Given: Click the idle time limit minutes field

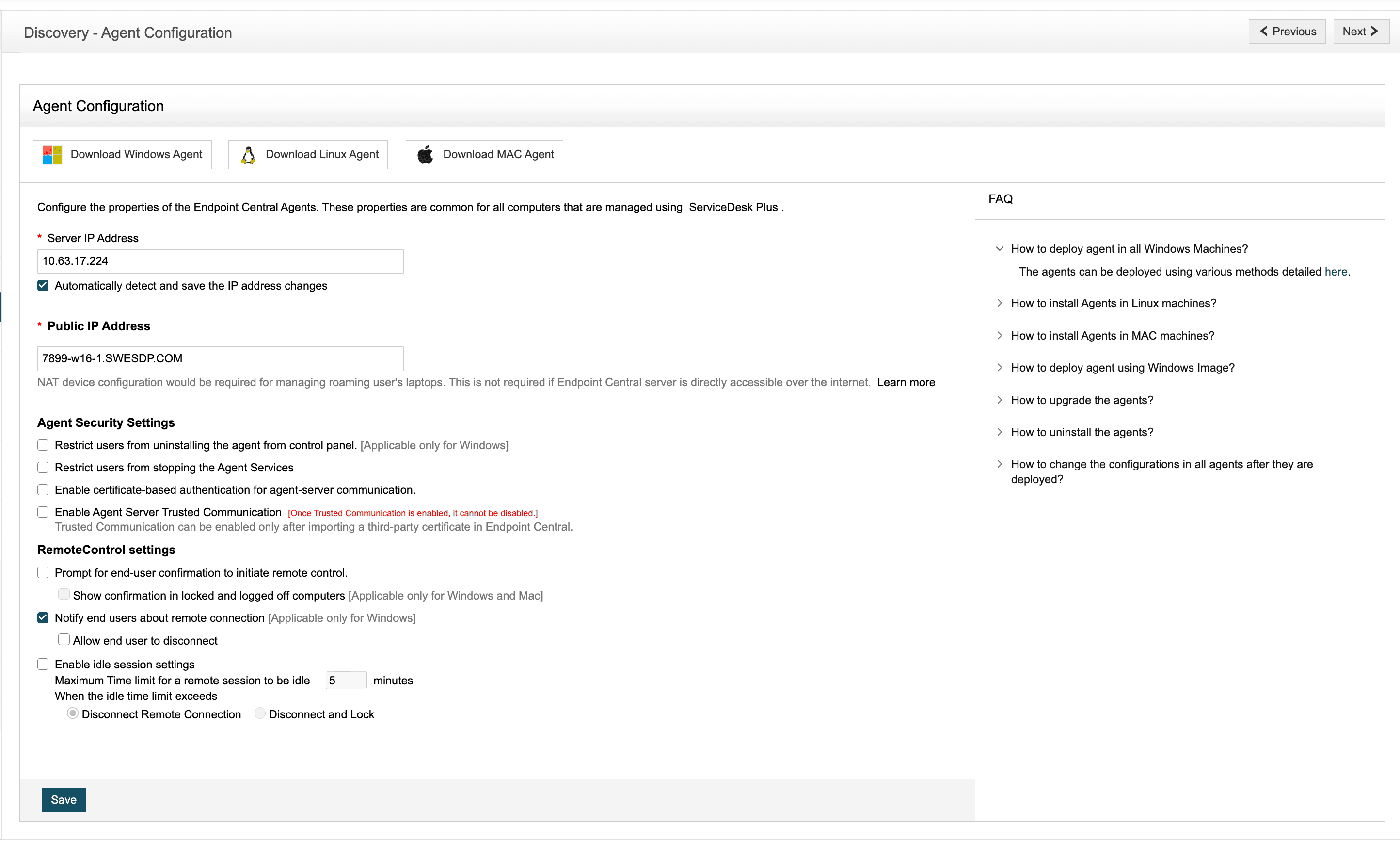Looking at the screenshot, I should point(346,680).
